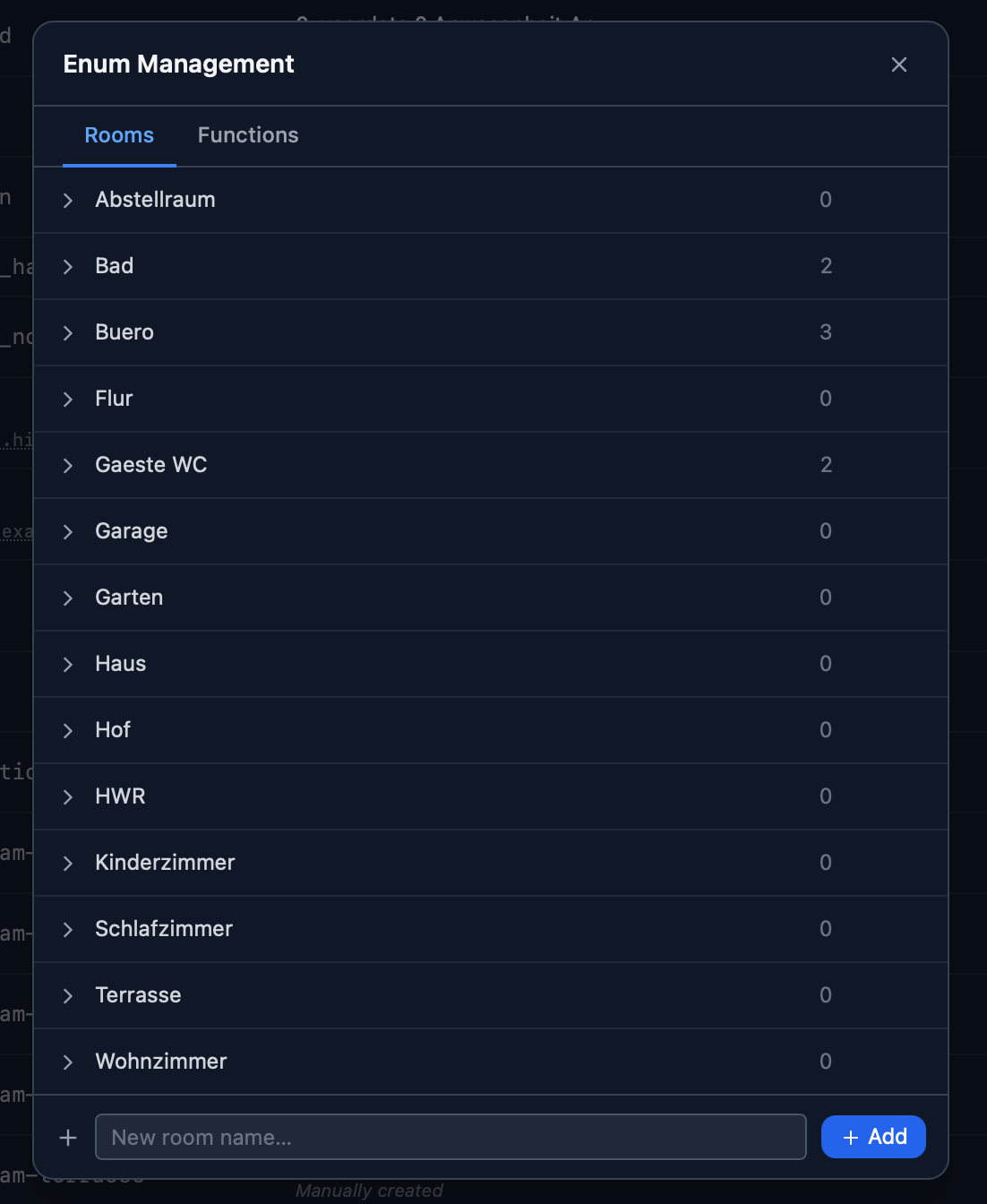This screenshot has width=987, height=1204.
Task: Expand the Garten room chevron
Action: [68, 598]
